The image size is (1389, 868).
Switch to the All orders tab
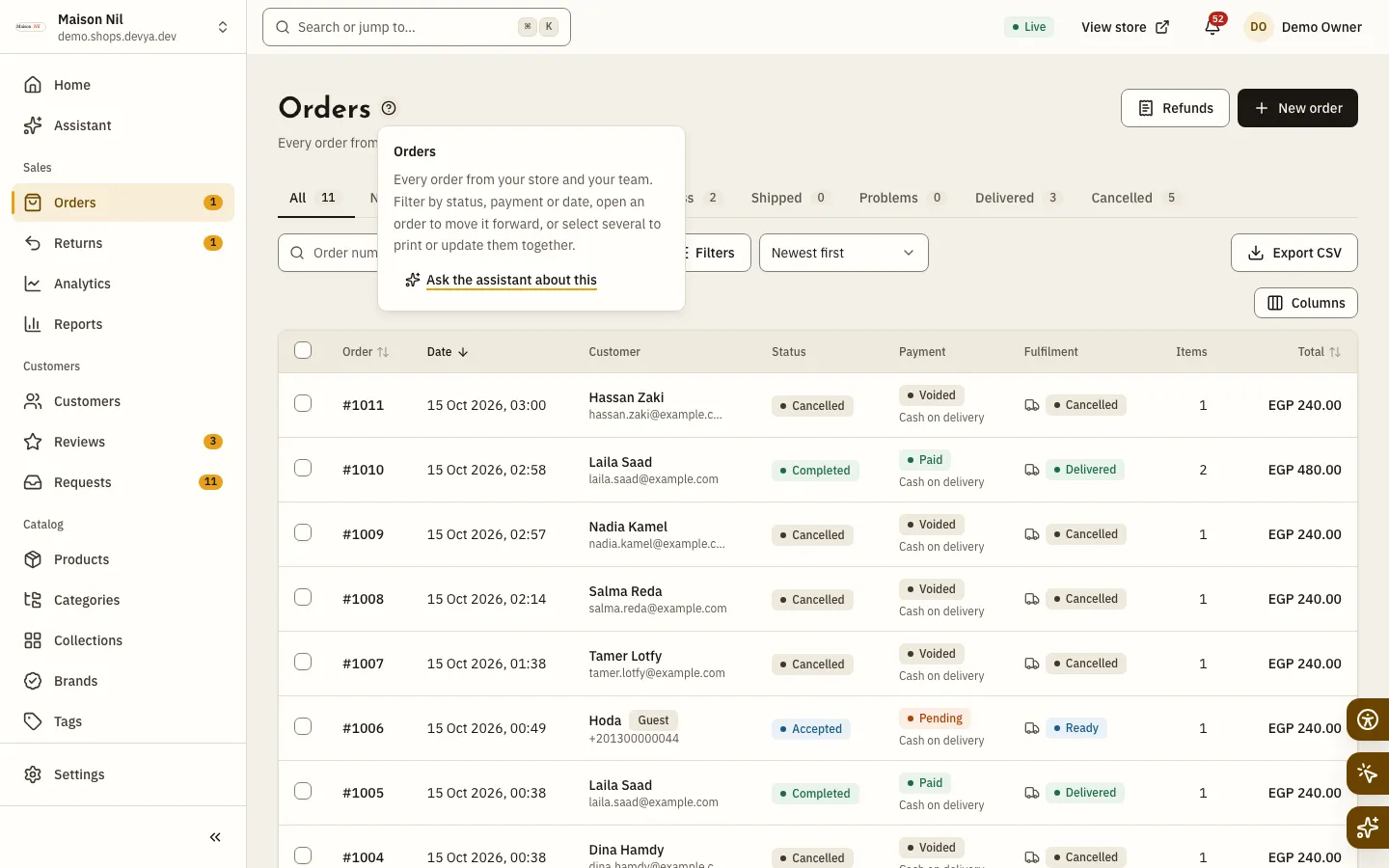[314, 198]
